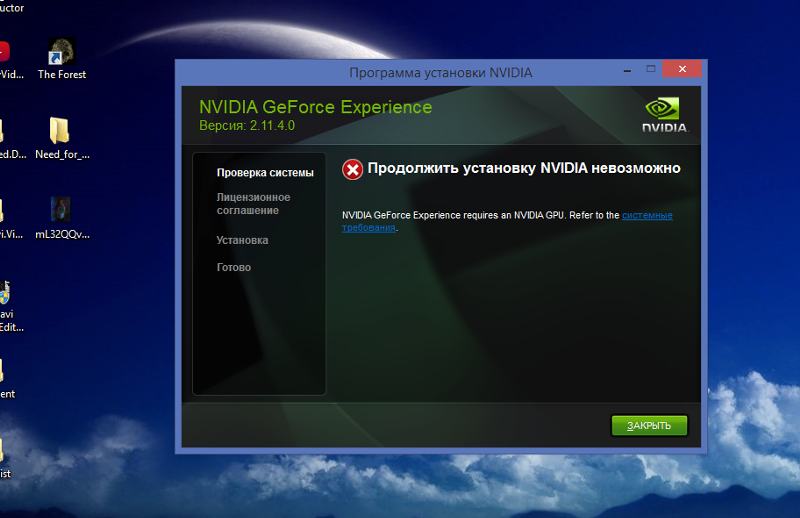
Task: Click the NVIDIA GeForce Experience title
Action: click(315, 107)
